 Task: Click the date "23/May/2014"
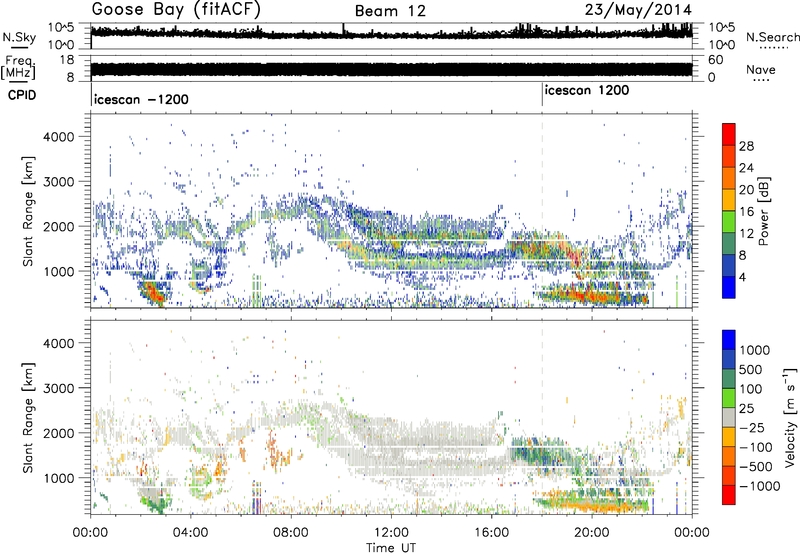638,10
